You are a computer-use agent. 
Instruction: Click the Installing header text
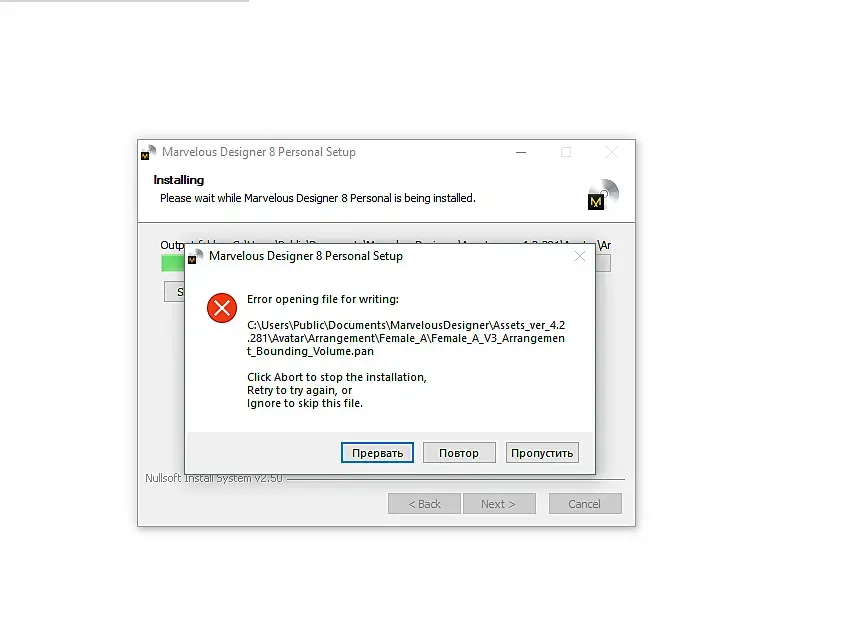178,180
